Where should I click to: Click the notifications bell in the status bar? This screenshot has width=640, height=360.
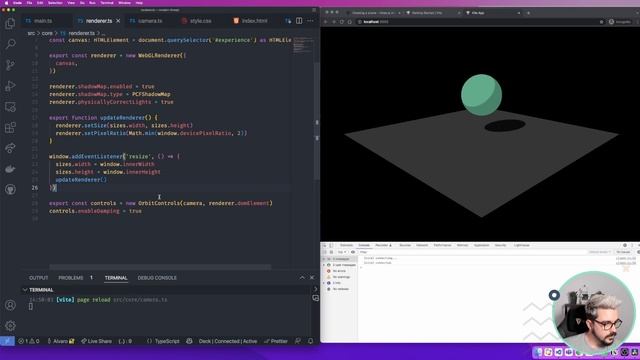pos(311,341)
